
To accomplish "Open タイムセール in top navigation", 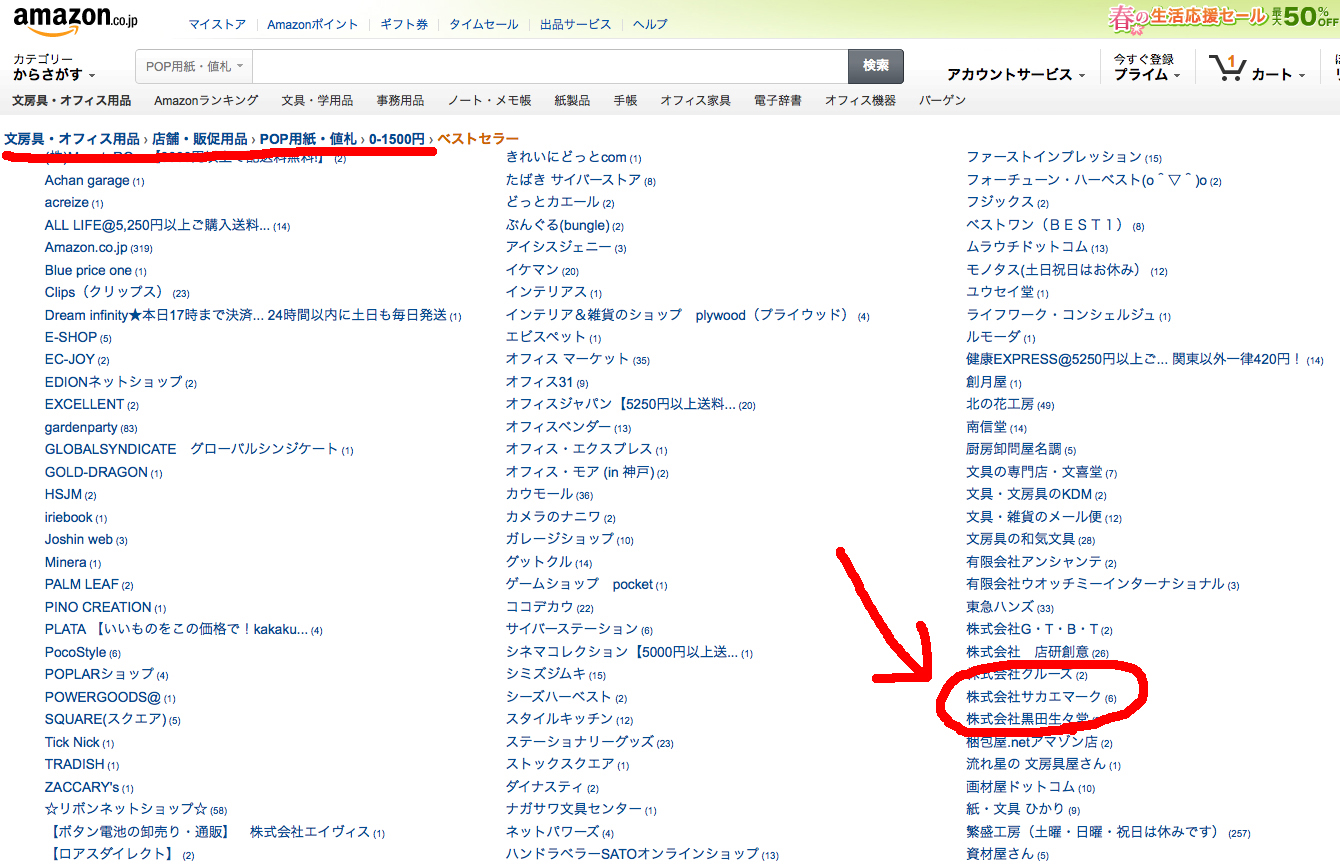I will point(483,24).
